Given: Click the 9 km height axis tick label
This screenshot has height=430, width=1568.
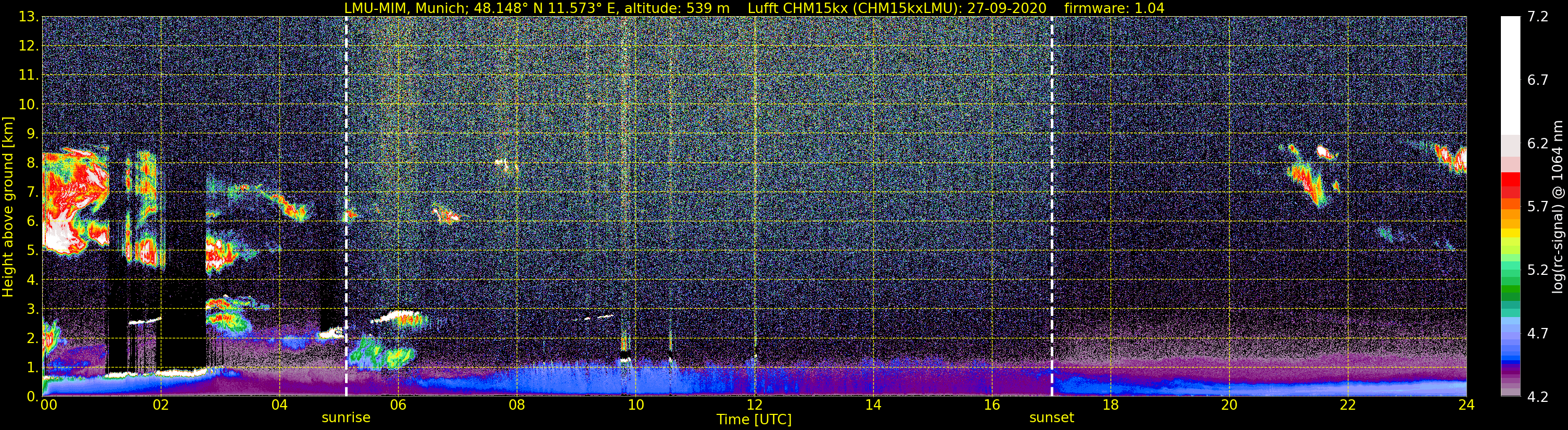Looking at the screenshot, I should click(x=32, y=134).
